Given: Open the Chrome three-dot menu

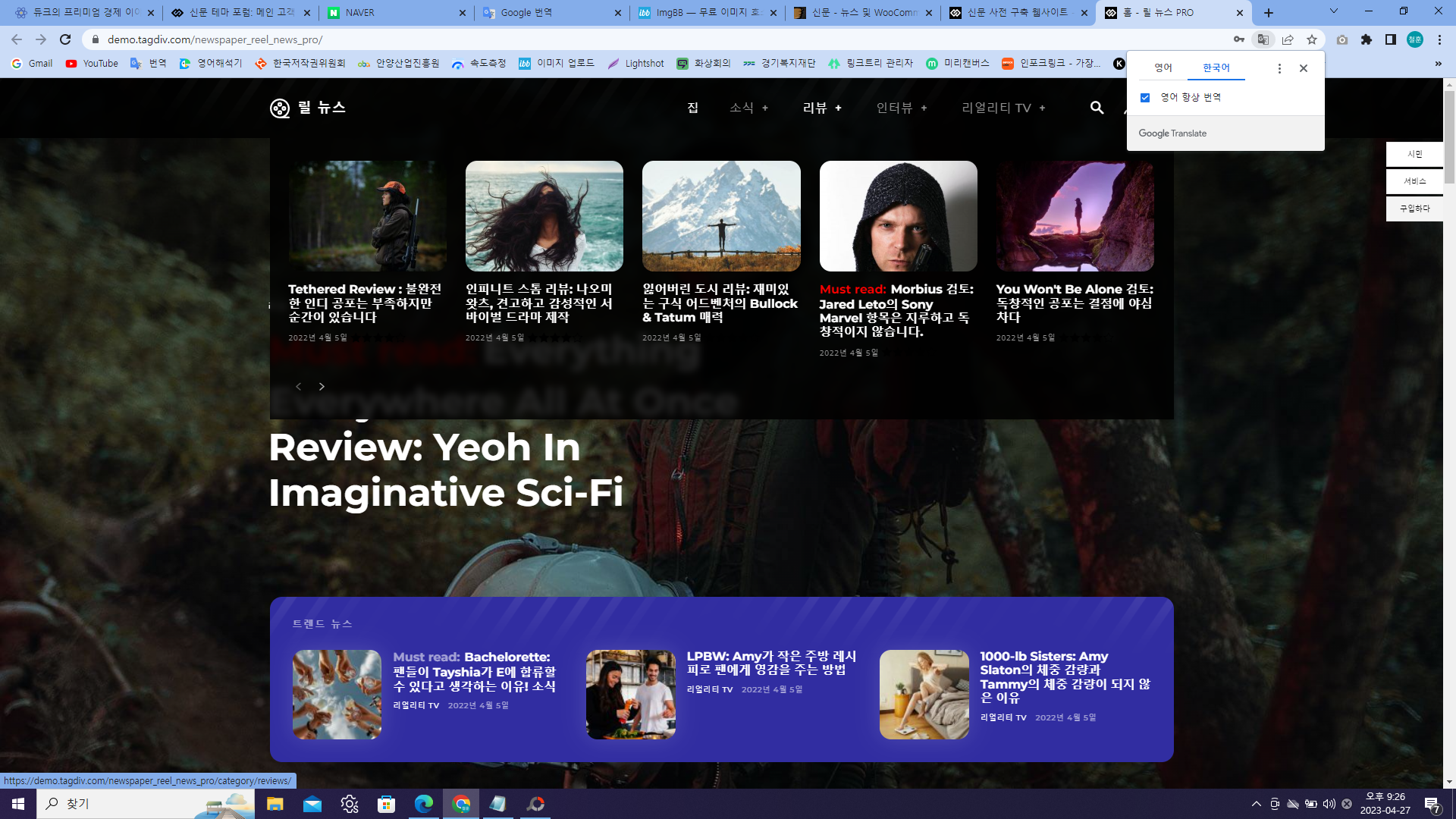Looking at the screenshot, I should 1439,39.
